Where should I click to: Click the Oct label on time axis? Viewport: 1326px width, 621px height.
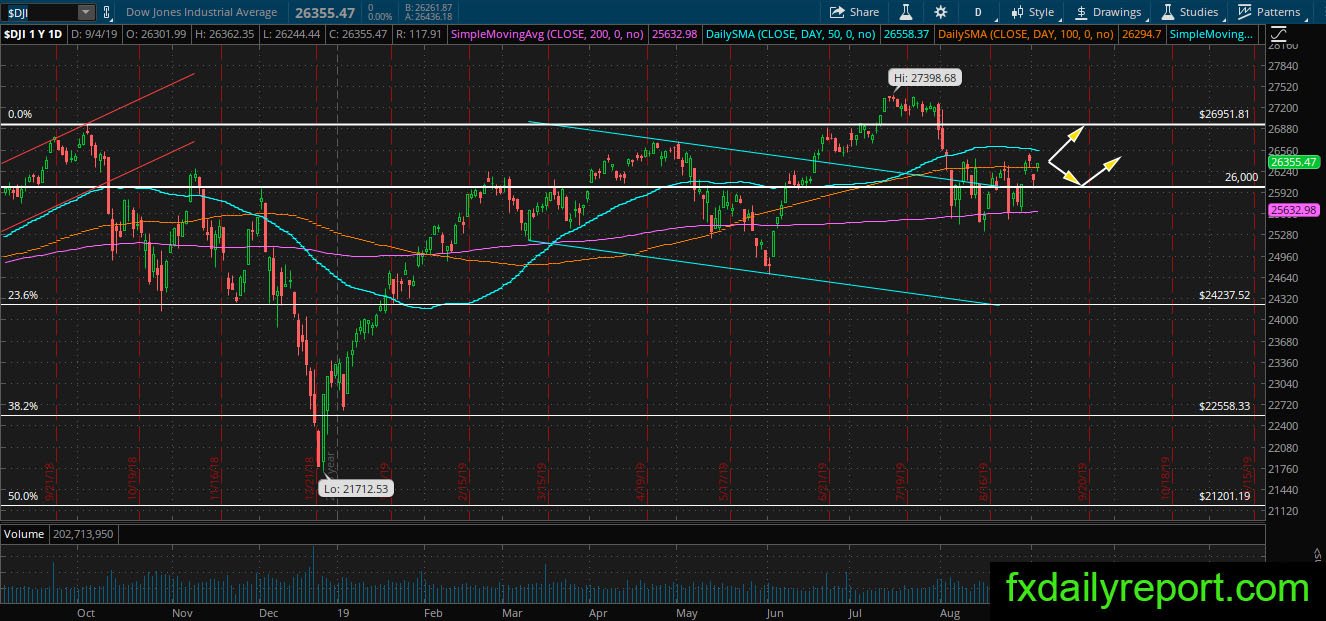point(86,612)
